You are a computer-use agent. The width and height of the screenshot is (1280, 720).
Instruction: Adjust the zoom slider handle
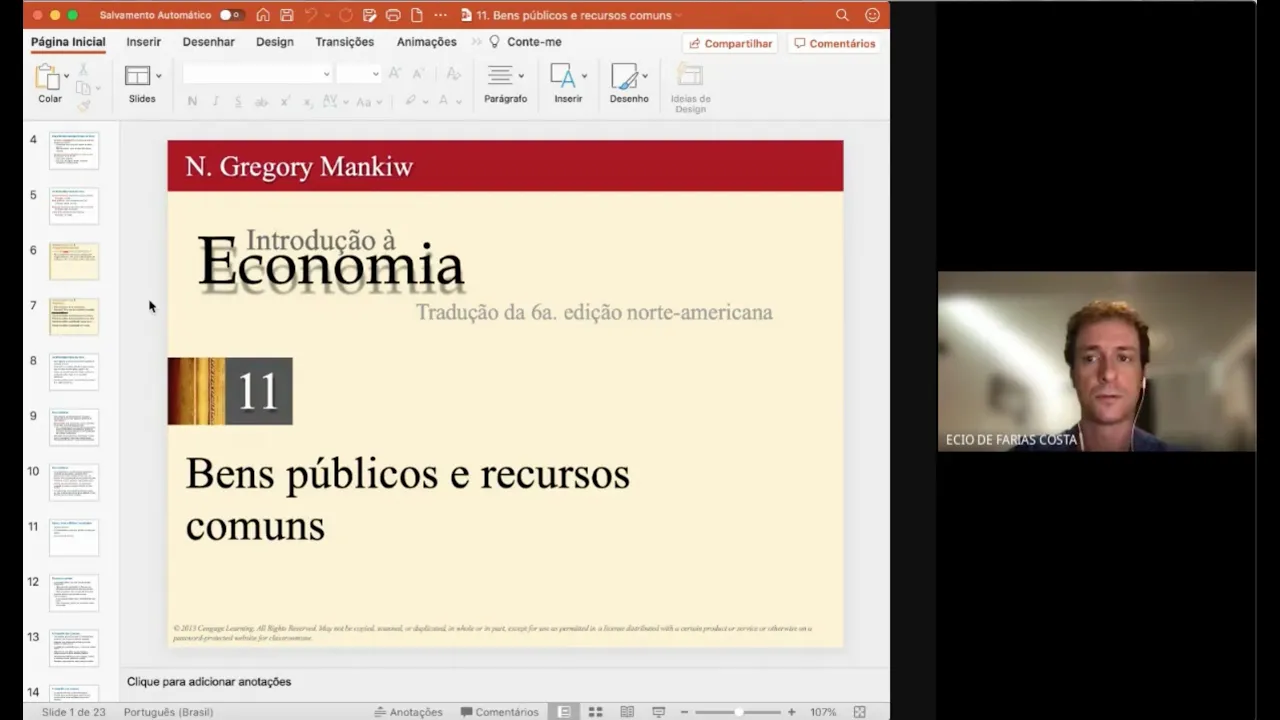click(x=738, y=712)
